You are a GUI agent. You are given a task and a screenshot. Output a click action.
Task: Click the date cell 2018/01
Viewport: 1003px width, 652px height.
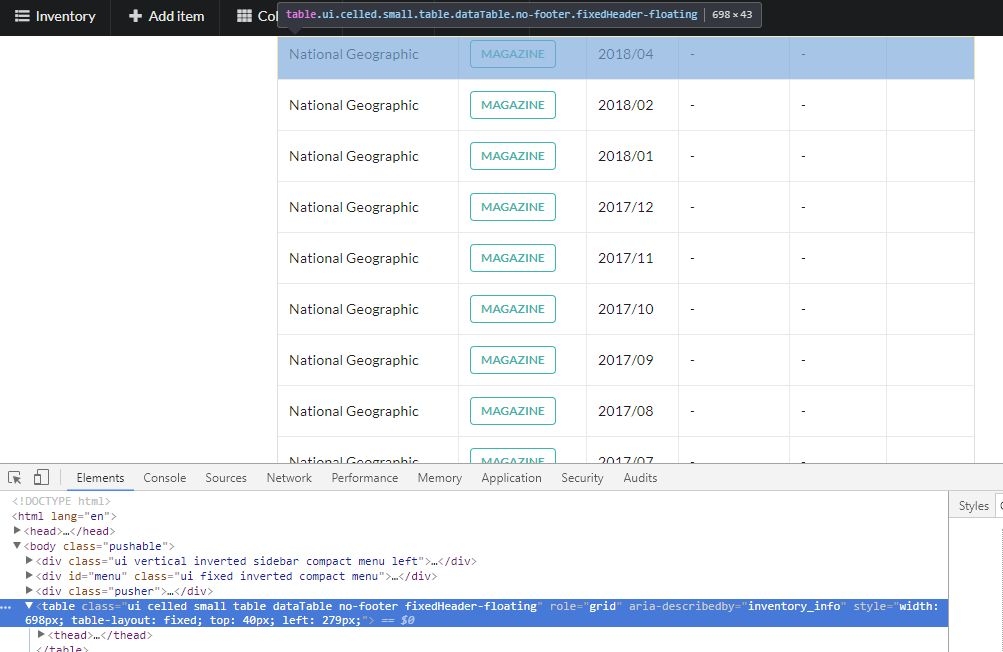[x=626, y=156]
